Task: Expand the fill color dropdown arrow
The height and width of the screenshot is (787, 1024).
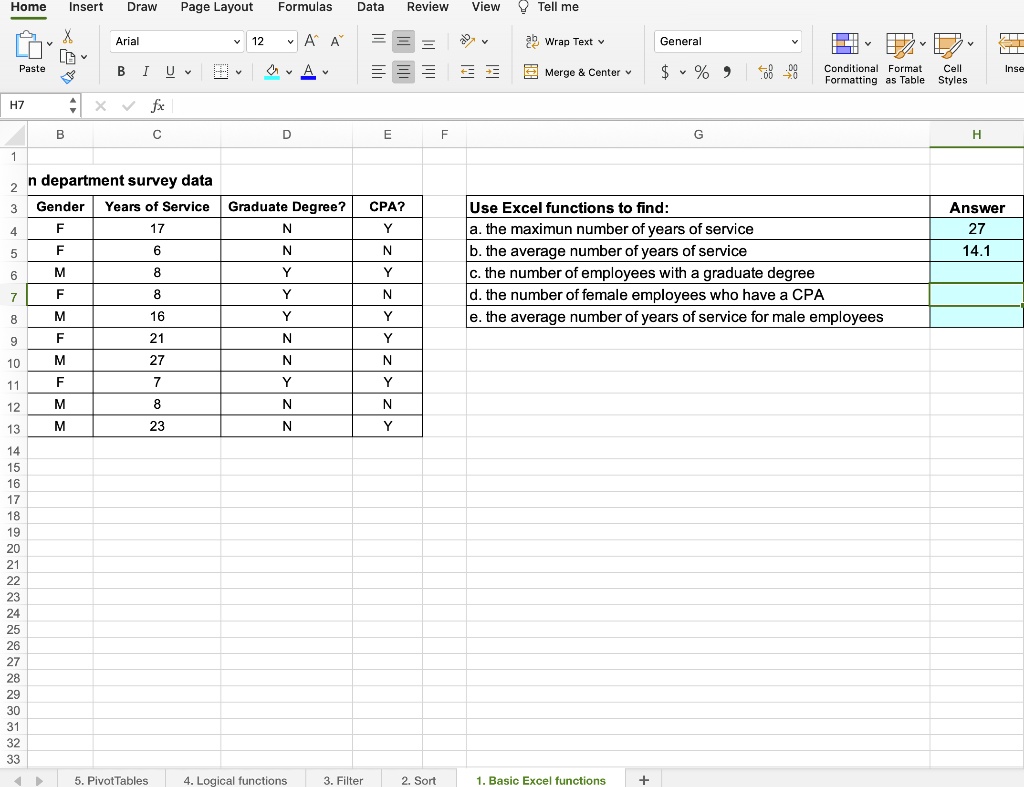Action: 289,72
